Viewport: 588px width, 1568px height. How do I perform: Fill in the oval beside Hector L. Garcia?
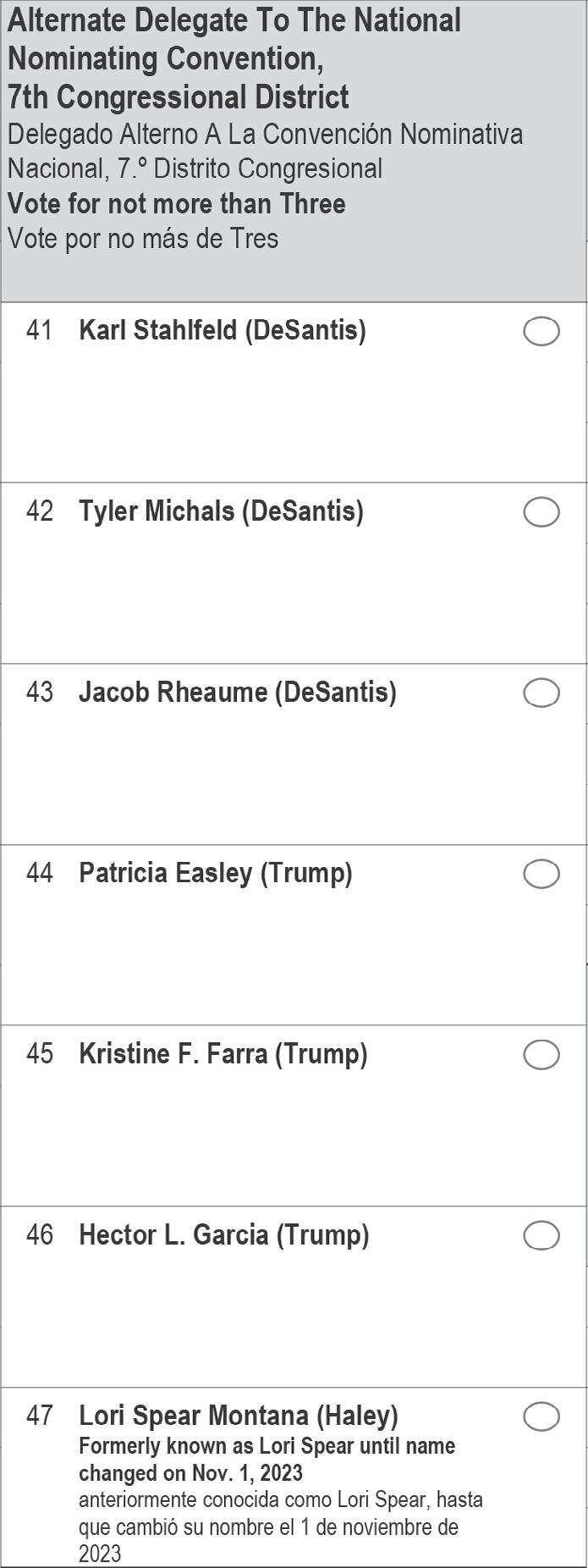541,1235
